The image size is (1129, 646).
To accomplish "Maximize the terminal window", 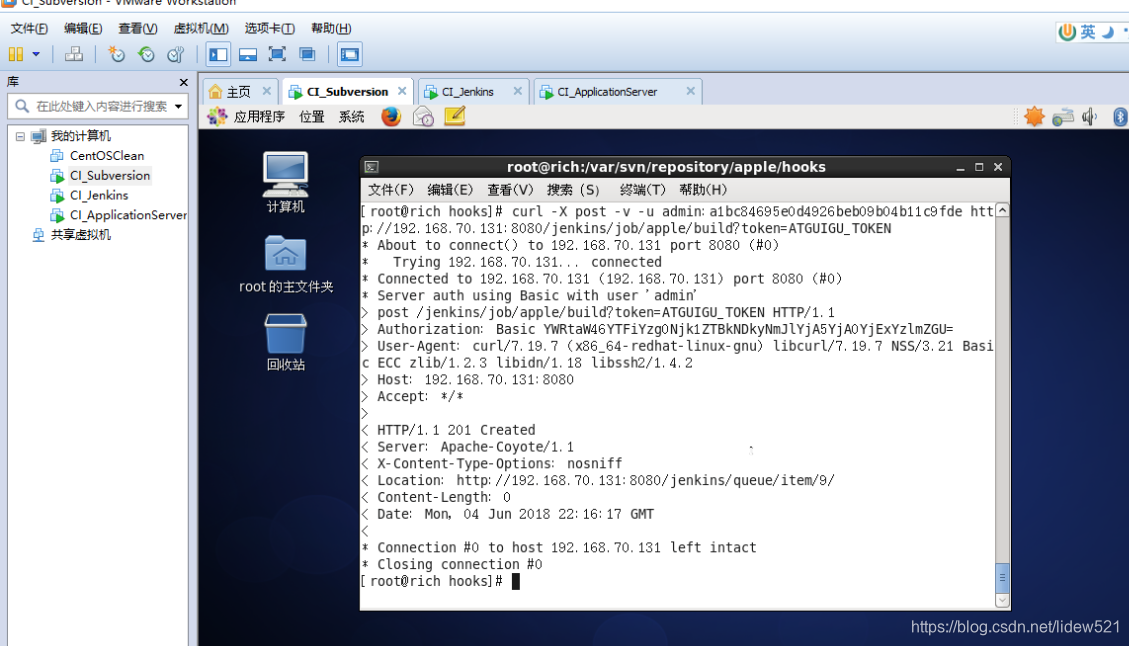I will [x=979, y=167].
